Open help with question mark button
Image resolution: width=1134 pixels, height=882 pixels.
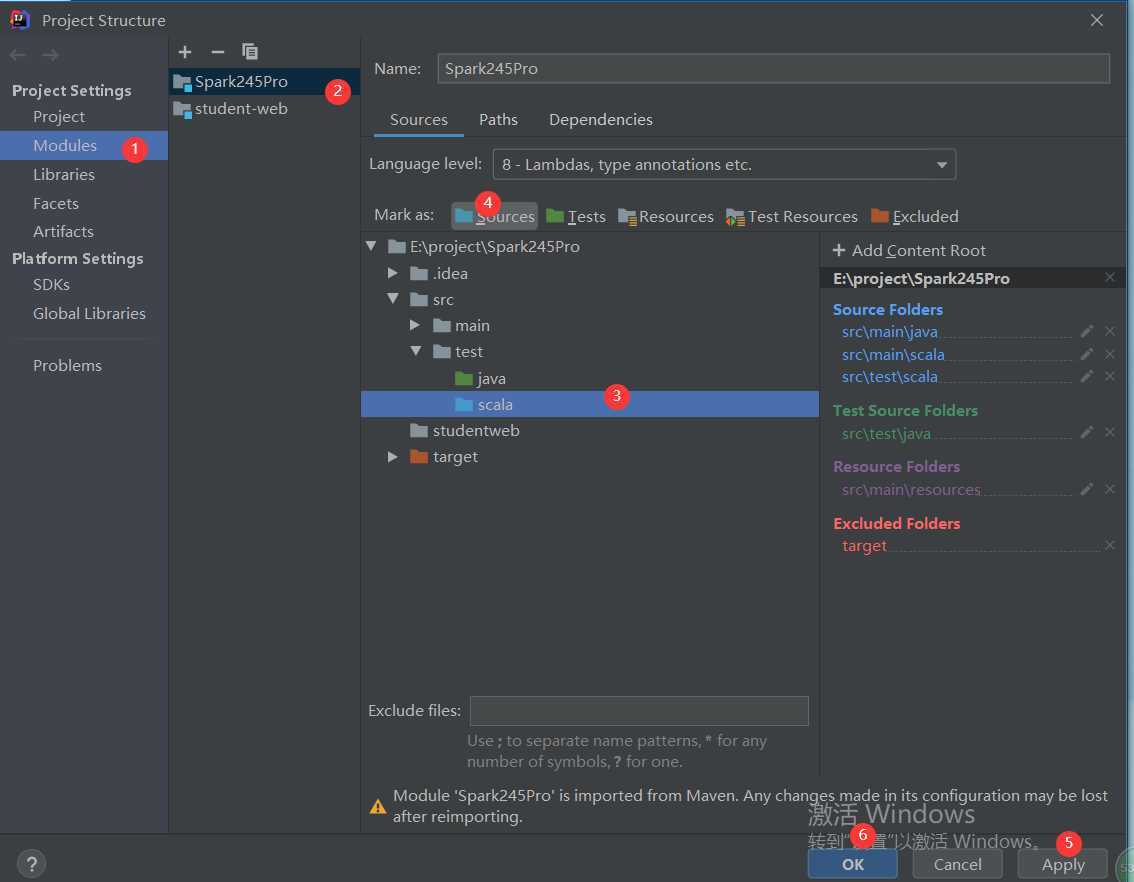pos(31,864)
